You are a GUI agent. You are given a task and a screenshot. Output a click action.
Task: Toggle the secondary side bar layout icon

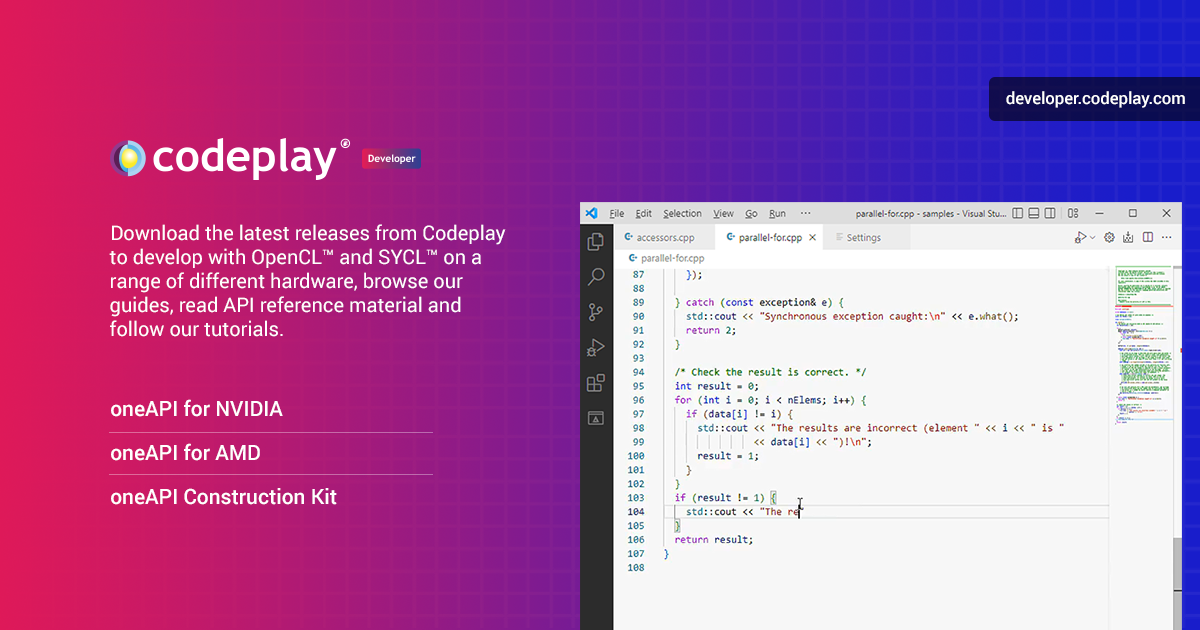pos(1050,213)
